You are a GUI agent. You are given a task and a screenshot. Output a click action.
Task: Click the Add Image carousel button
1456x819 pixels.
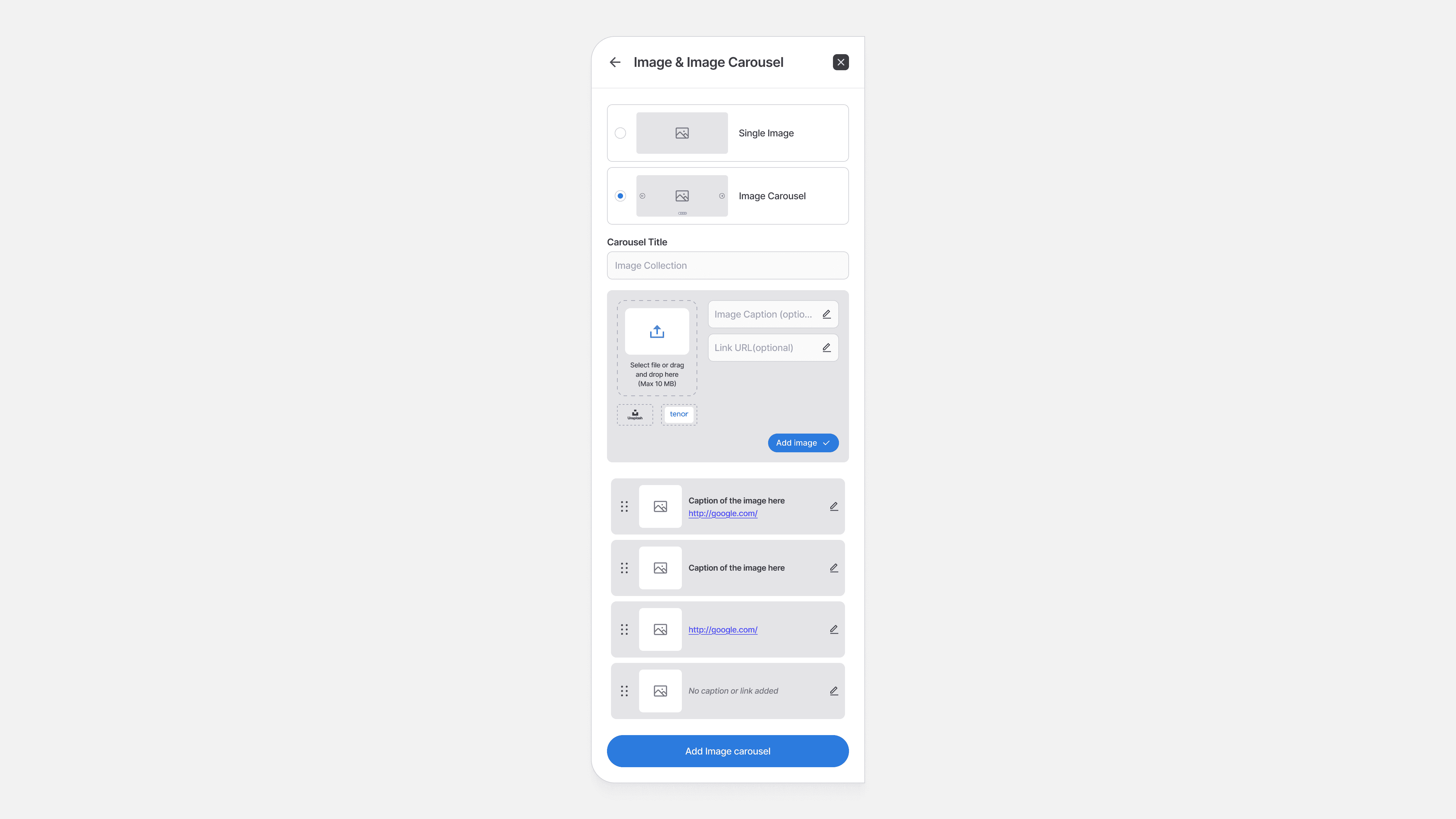tap(727, 751)
